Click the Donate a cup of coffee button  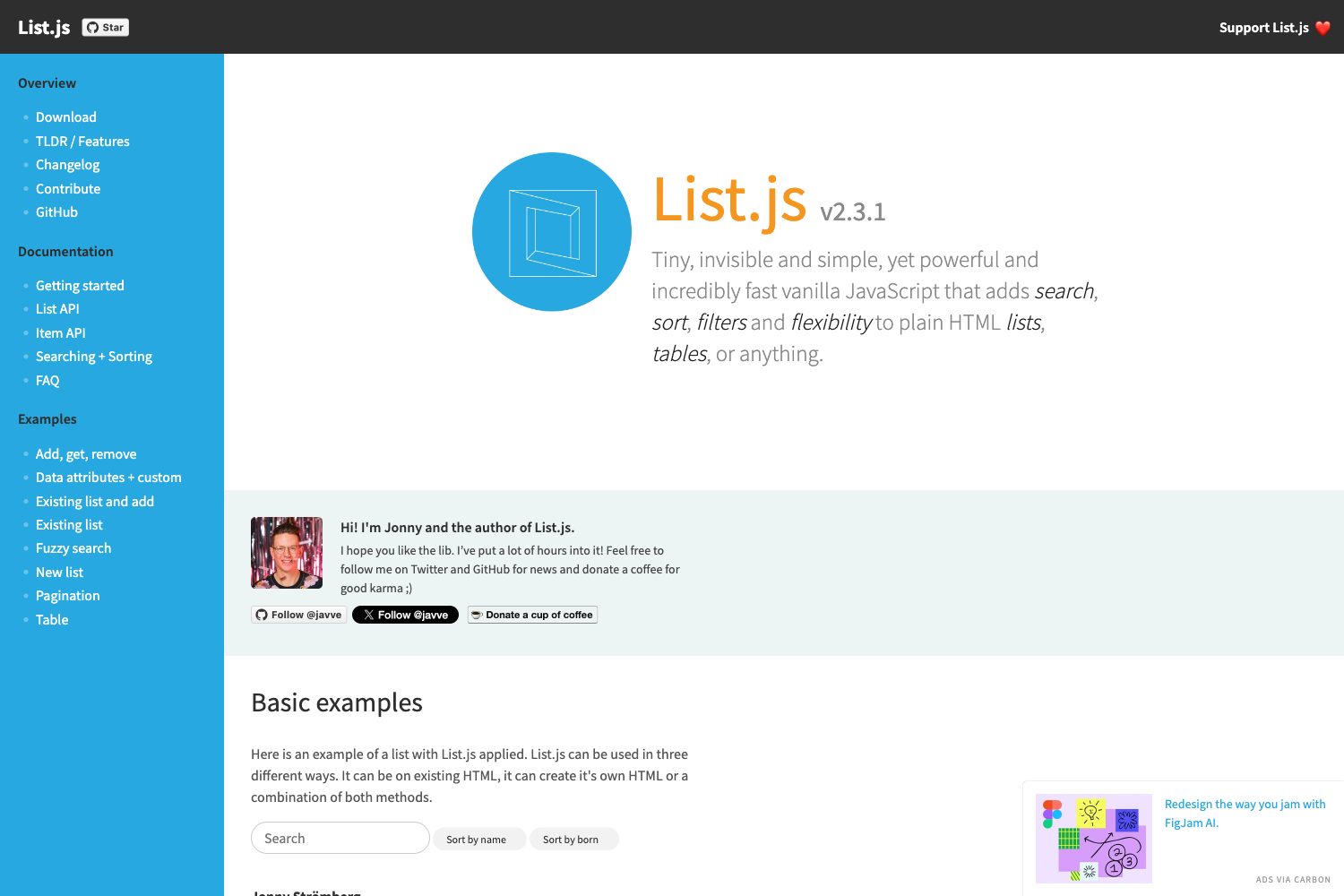click(532, 615)
